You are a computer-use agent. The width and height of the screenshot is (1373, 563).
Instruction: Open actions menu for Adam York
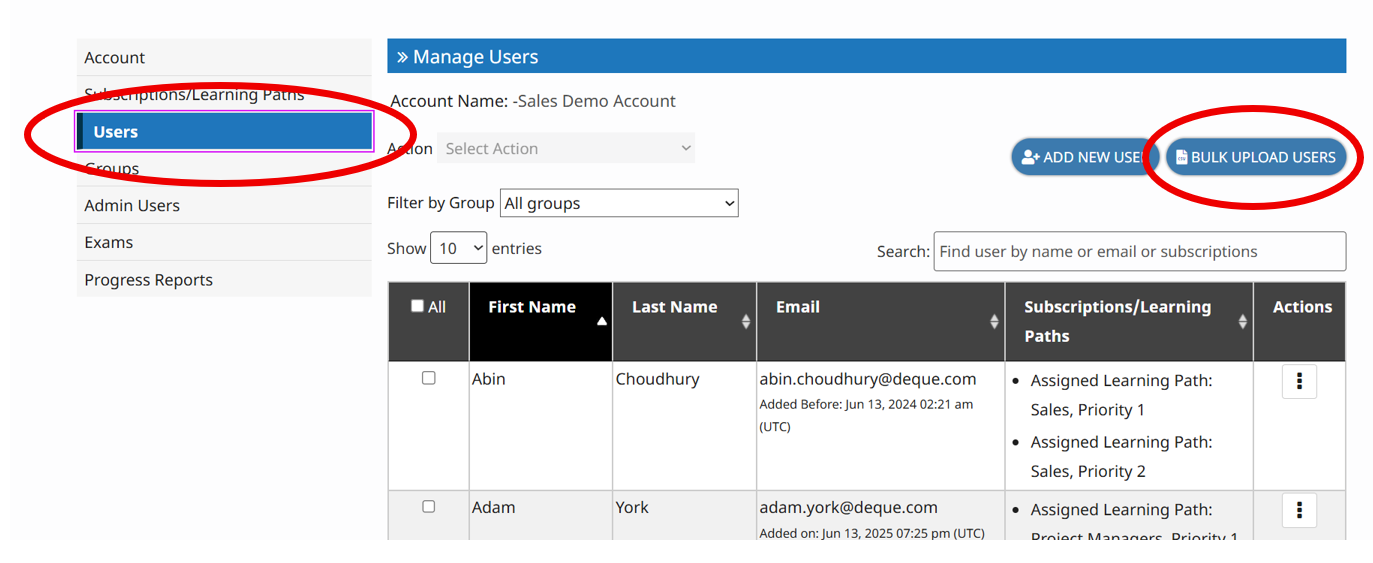point(1299,510)
